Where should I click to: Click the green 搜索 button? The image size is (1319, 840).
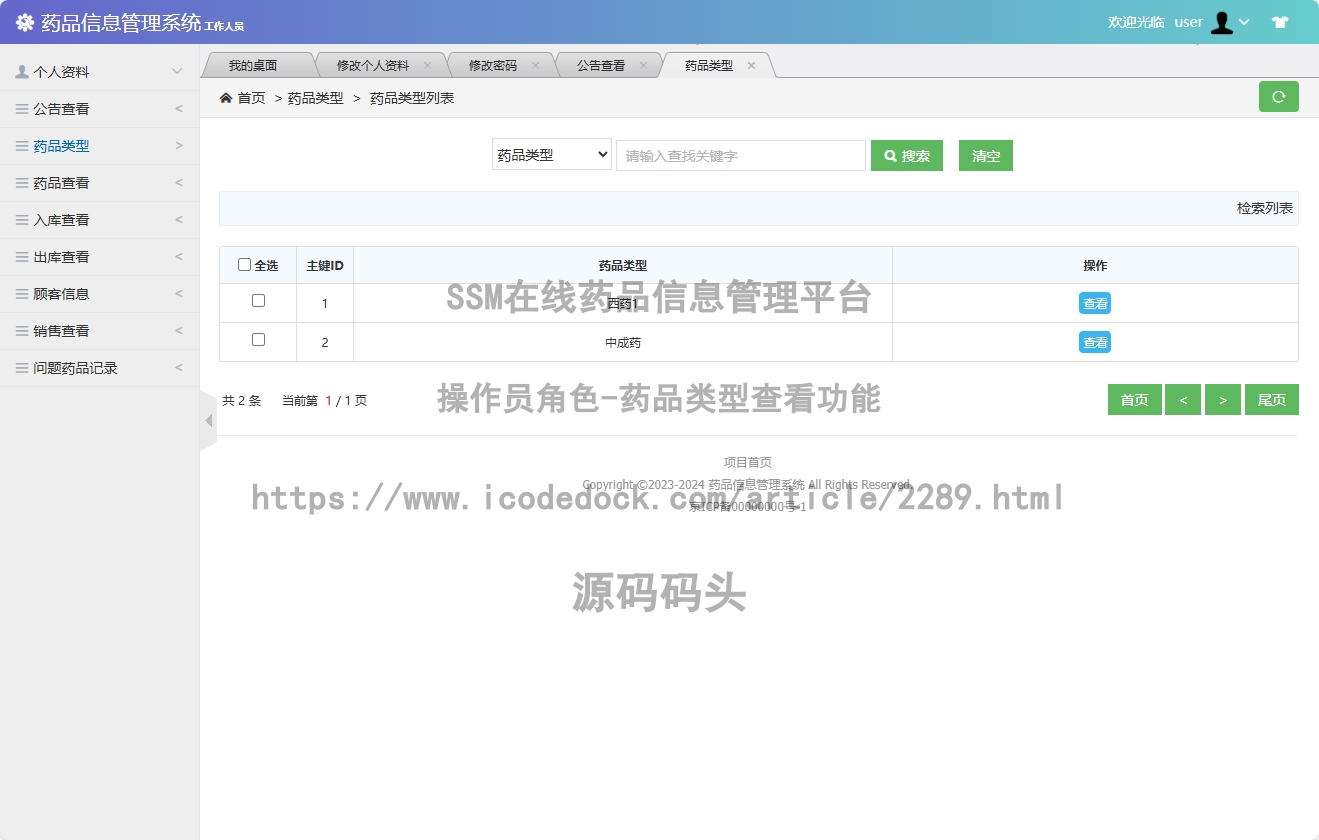coord(907,156)
